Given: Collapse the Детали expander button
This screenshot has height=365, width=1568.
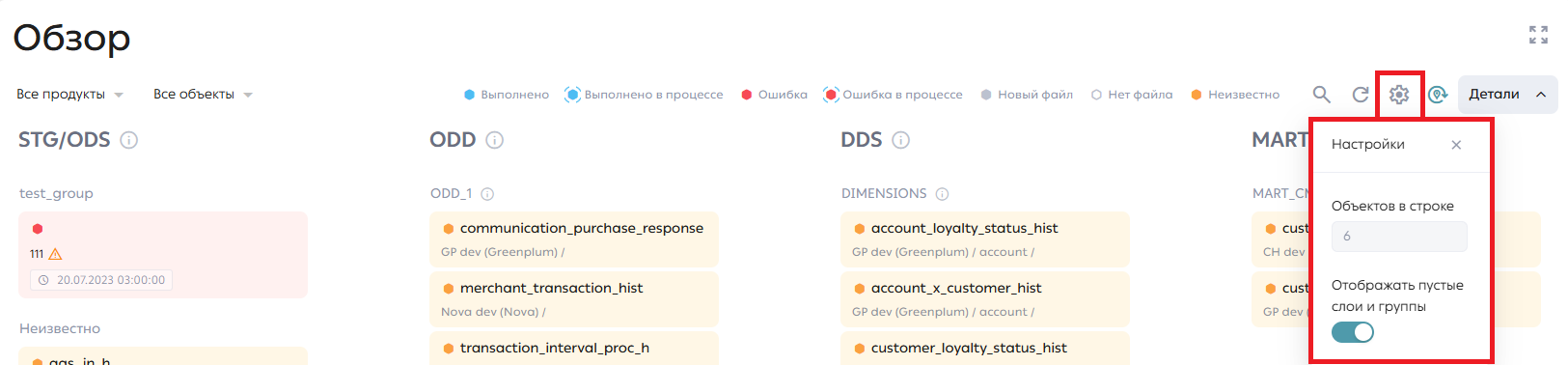Looking at the screenshot, I should point(1507,95).
